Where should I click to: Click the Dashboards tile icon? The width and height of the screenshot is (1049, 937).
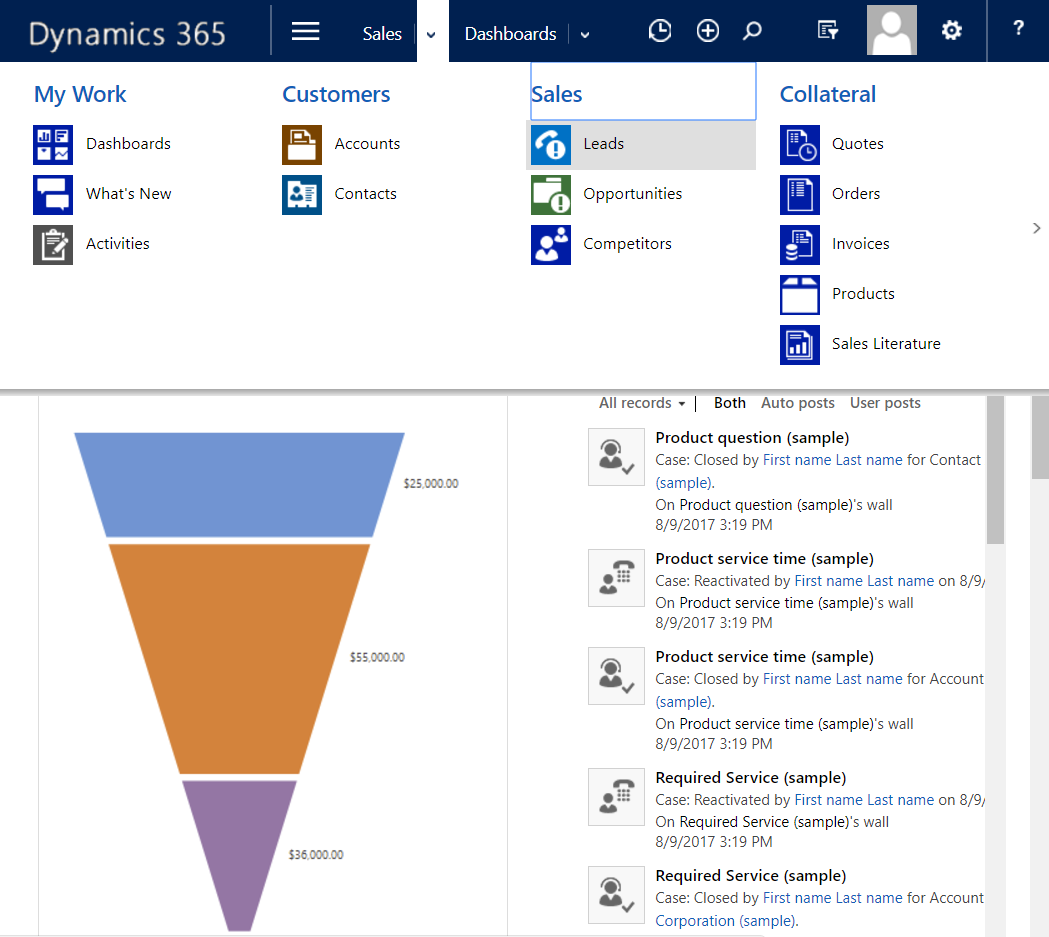(x=53, y=144)
